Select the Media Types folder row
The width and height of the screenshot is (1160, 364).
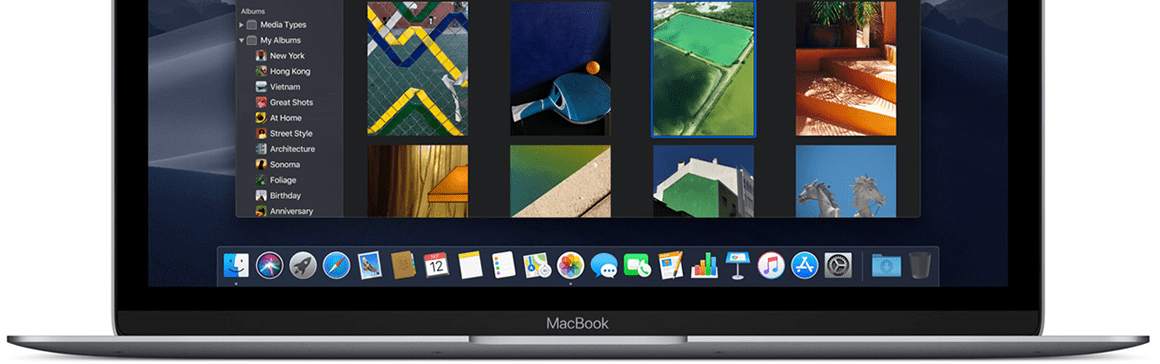coord(290,24)
